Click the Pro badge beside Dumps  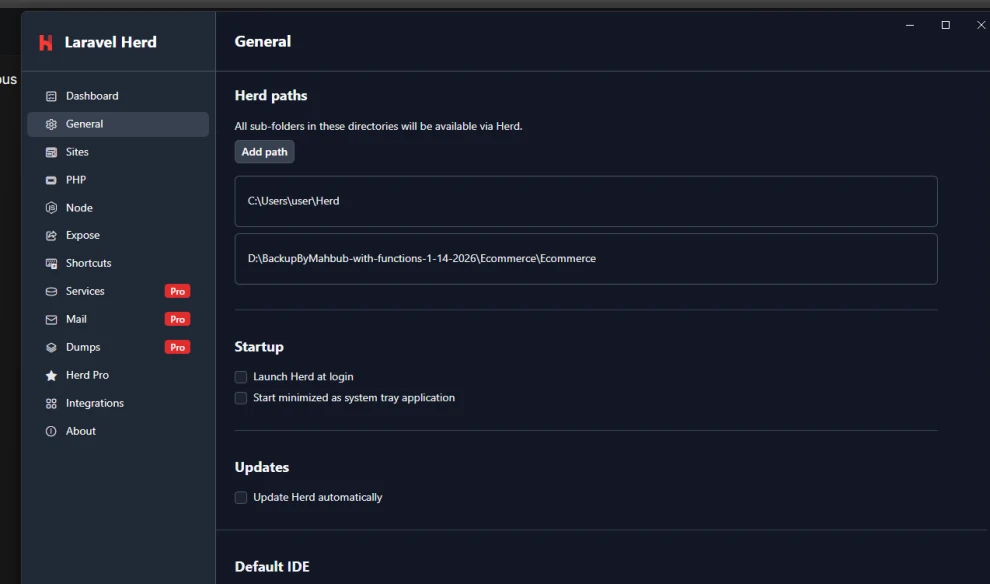point(177,347)
